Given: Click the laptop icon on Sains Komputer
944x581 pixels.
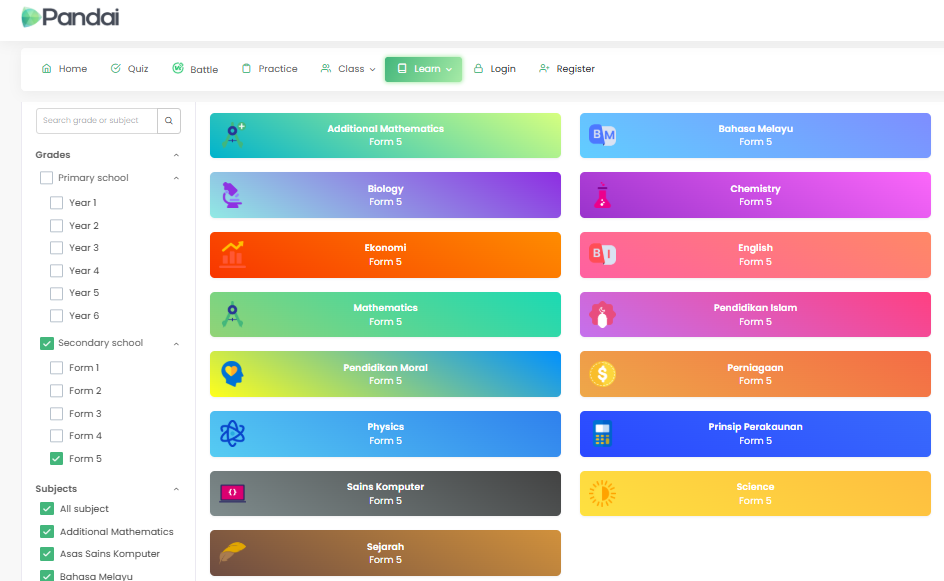Looking at the screenshot, I should [x=232, y=493].
